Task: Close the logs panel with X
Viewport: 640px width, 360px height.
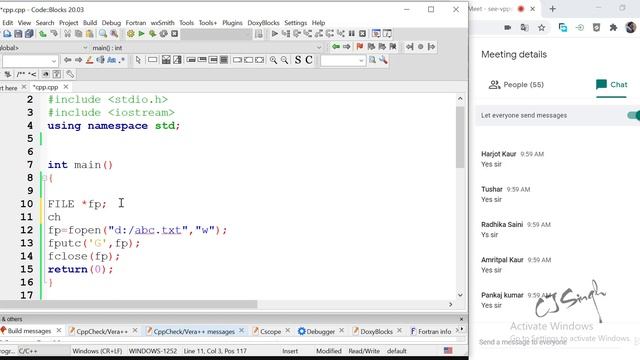Action: [x=461, y=319]
